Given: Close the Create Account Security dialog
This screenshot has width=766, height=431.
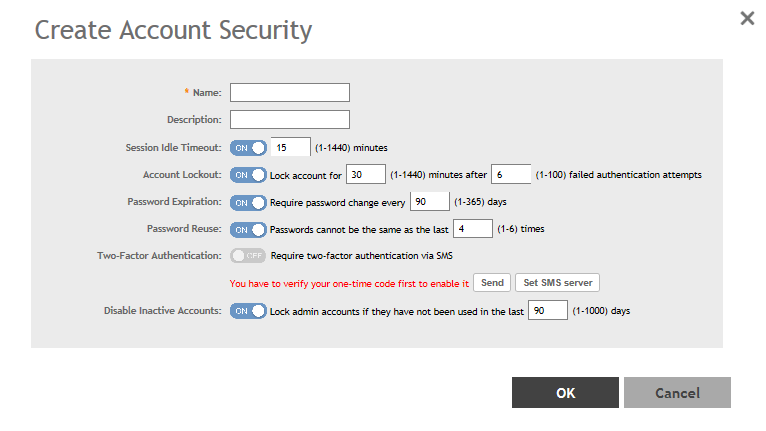Looking at the screenshot, I should coord(747,18).
